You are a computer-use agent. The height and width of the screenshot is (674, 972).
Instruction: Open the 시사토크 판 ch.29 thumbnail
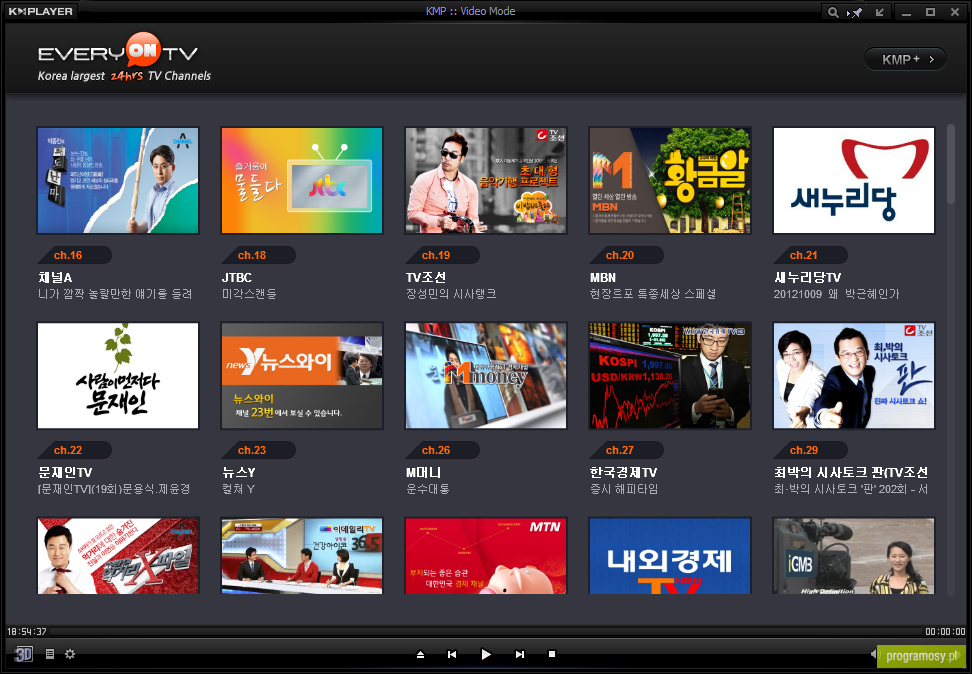[854, 376]
